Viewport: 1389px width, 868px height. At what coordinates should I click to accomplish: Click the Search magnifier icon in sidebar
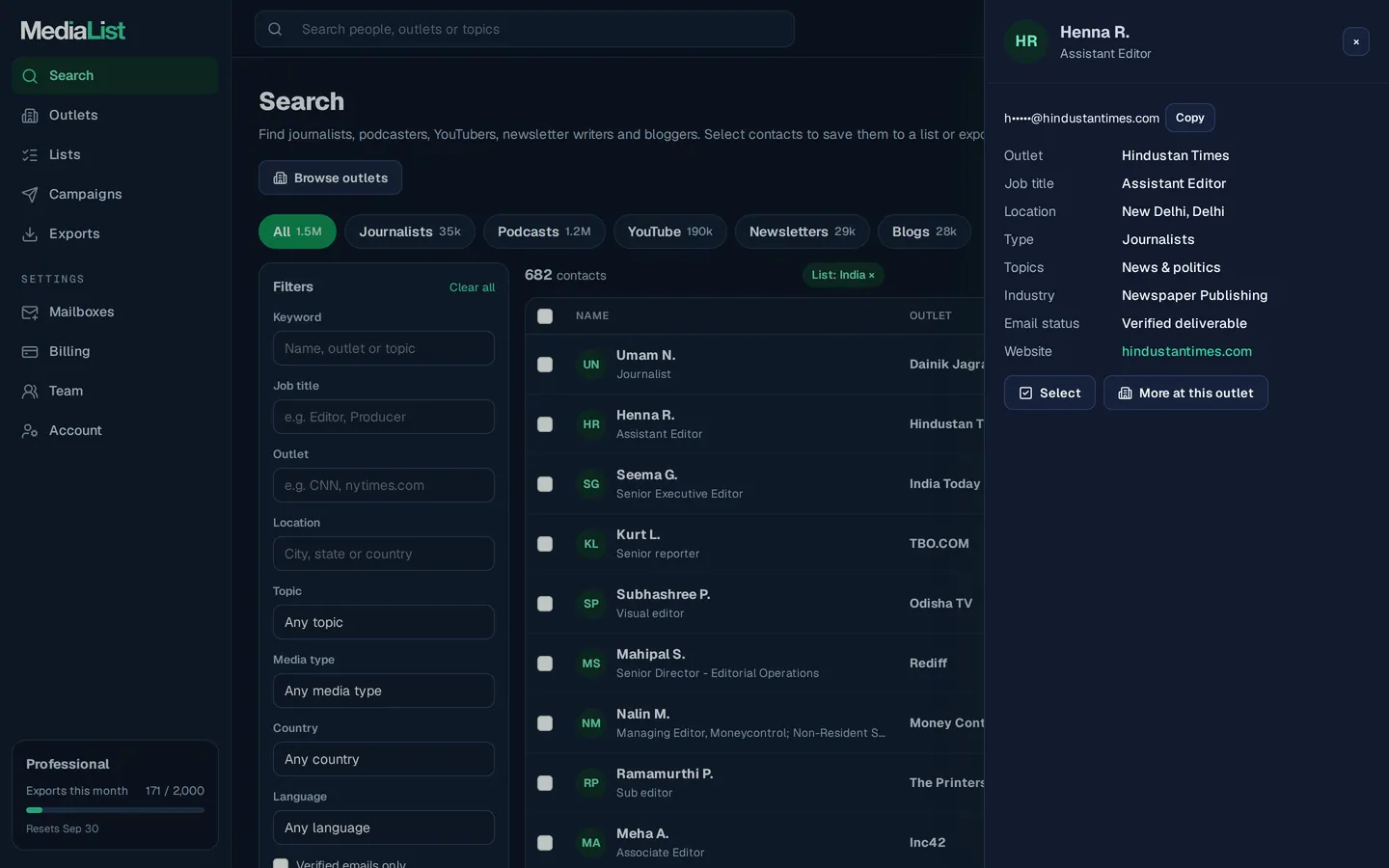coord(30,76)
